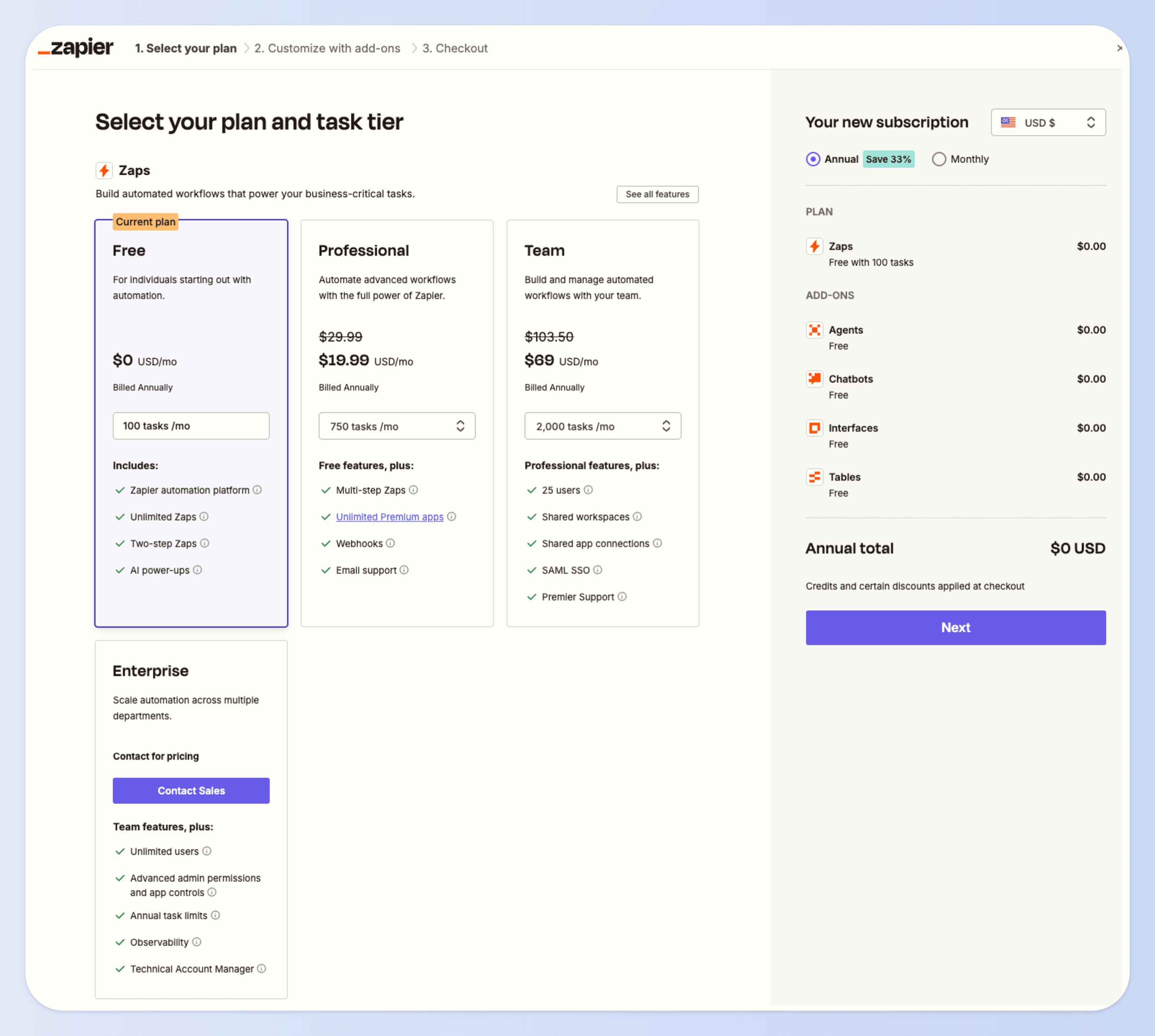Click the Team features, plus: heading
The width and height of the screenshot is (1155, 1036).
(x=163, y=827)
